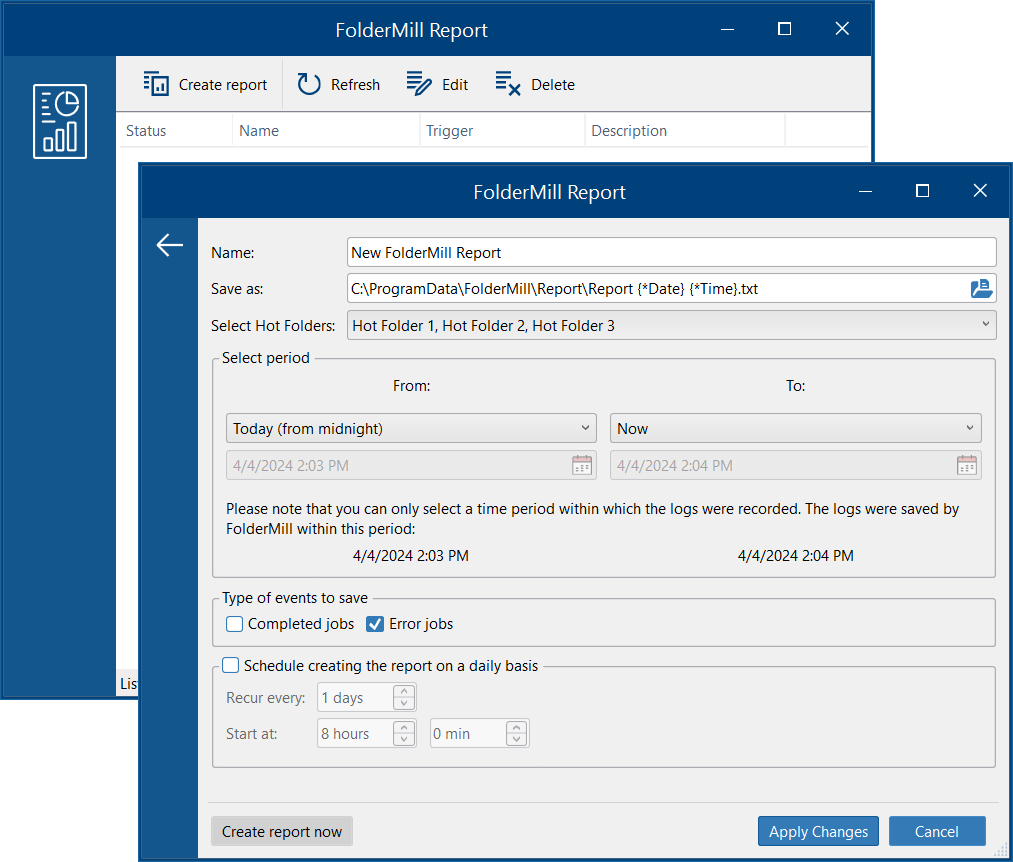Open the browse folder icon in Save as
The height and width of the screenshot is (862, 1013).
tap(981, 288)
